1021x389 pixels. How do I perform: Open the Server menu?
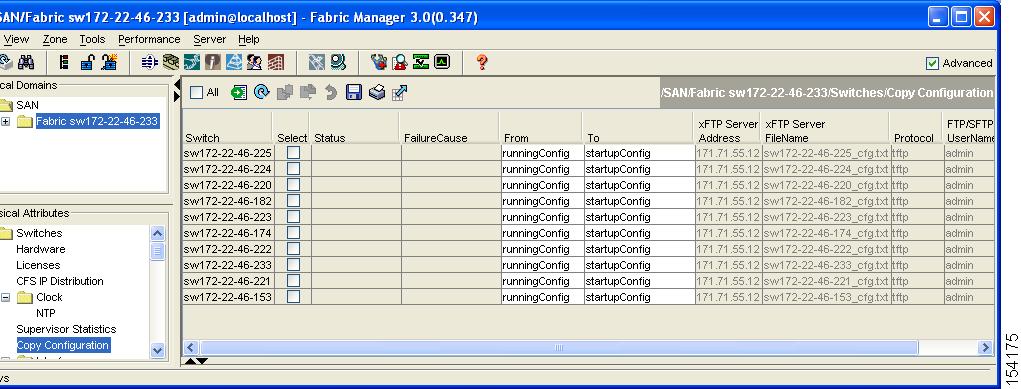tap(210, 40)
